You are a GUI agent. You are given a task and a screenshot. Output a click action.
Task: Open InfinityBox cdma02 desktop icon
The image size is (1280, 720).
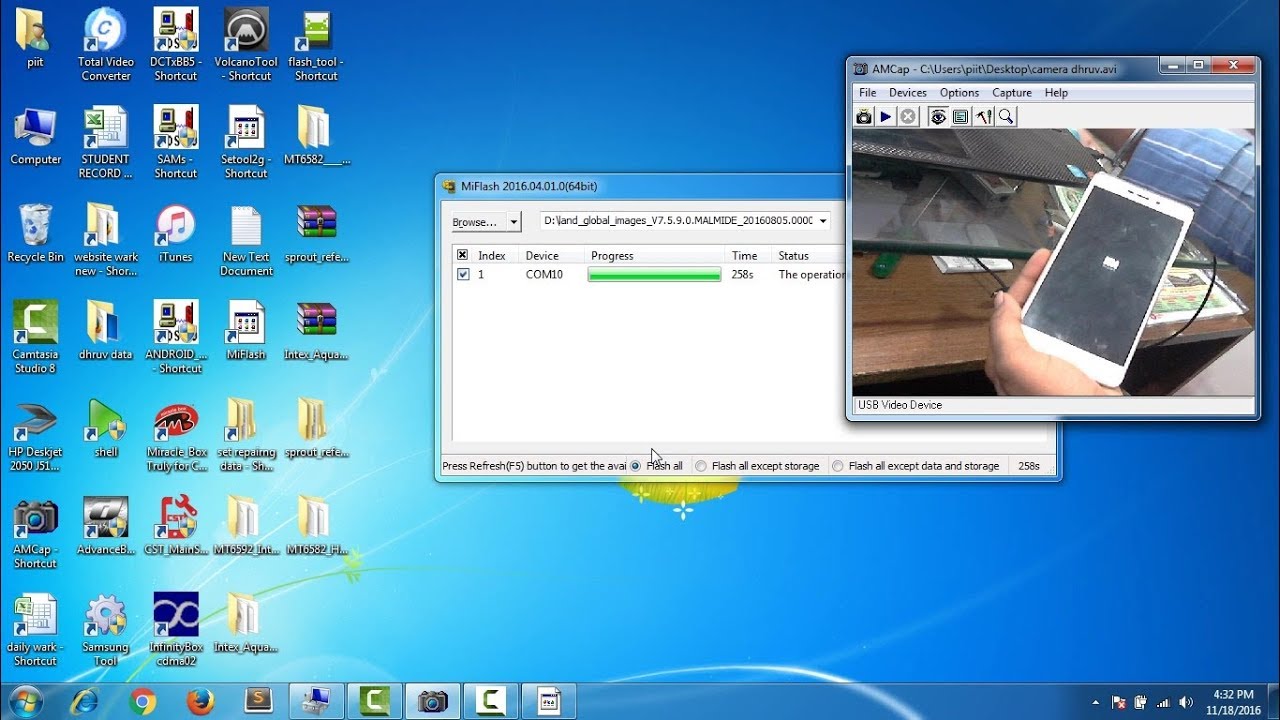[176, 629]
